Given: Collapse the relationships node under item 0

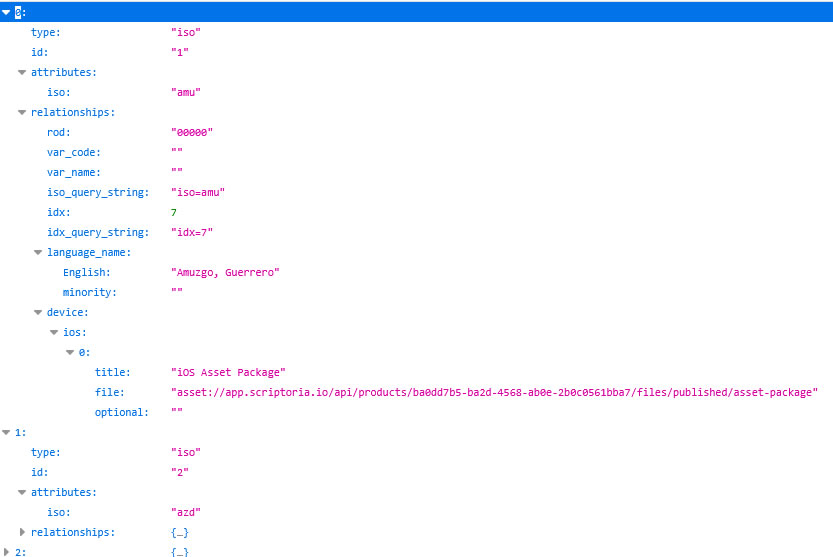Looking at the screenshot, I should pyautogui.click(x=23, y=112).
